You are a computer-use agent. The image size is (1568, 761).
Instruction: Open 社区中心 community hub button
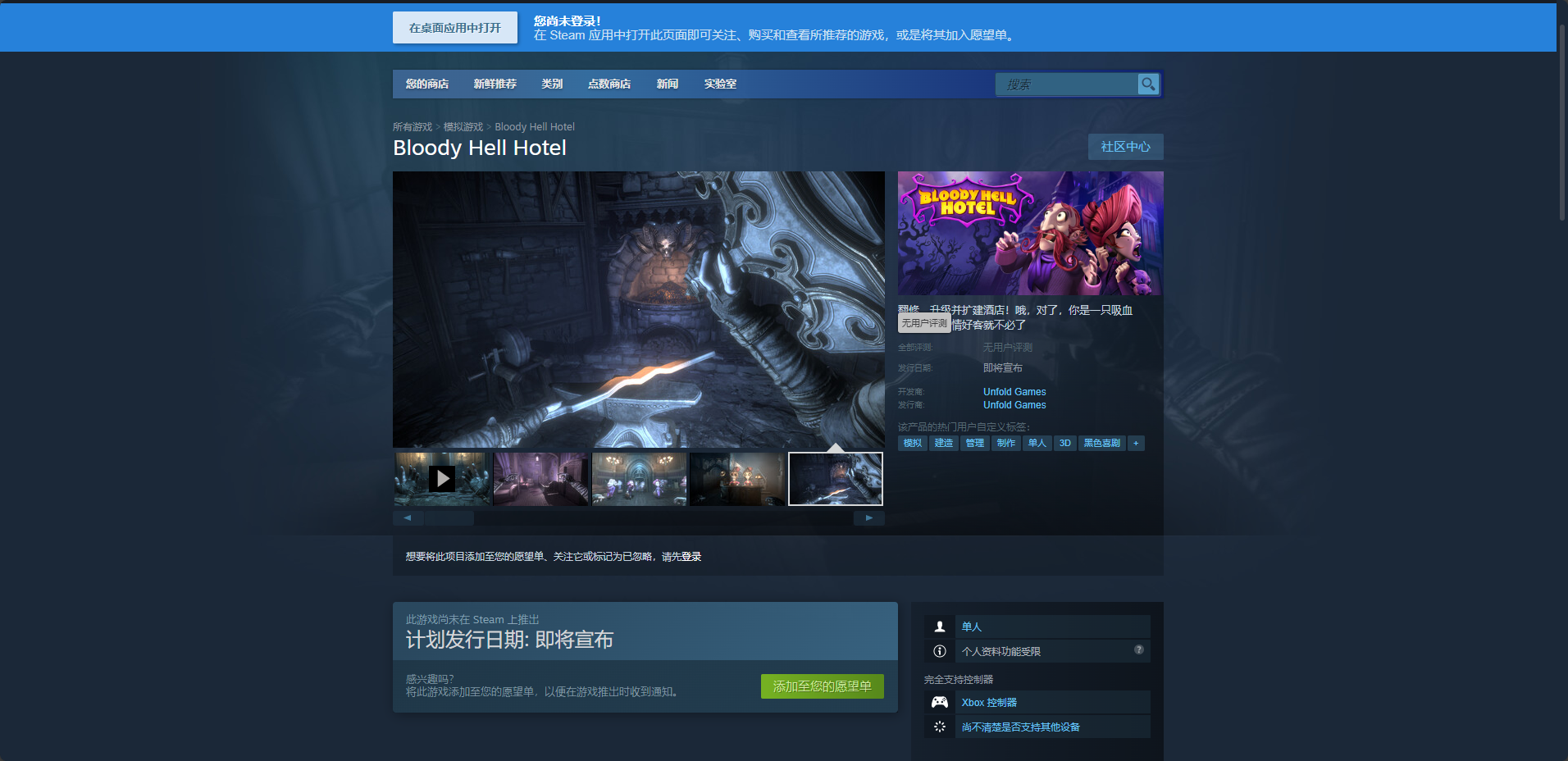(1126, 147)
